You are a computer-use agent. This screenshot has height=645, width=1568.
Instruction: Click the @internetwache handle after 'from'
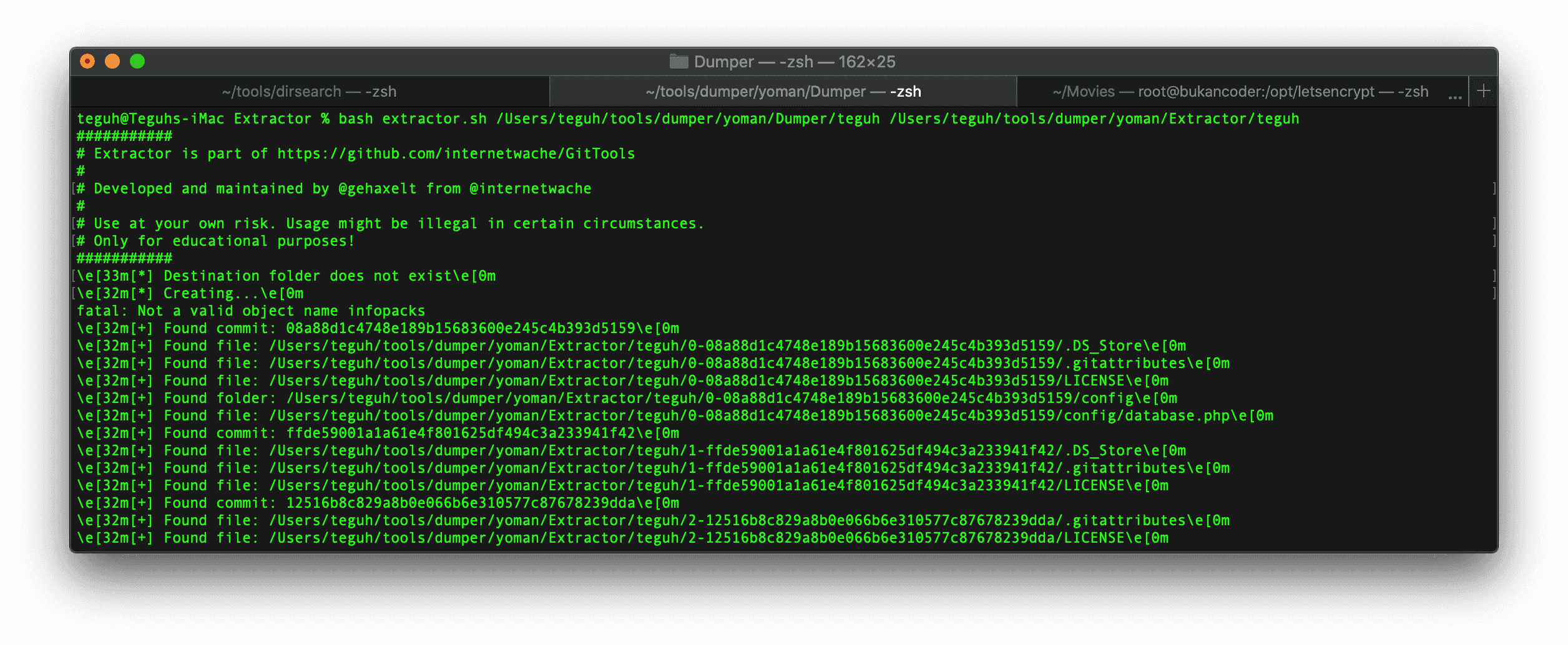(530, 188)
